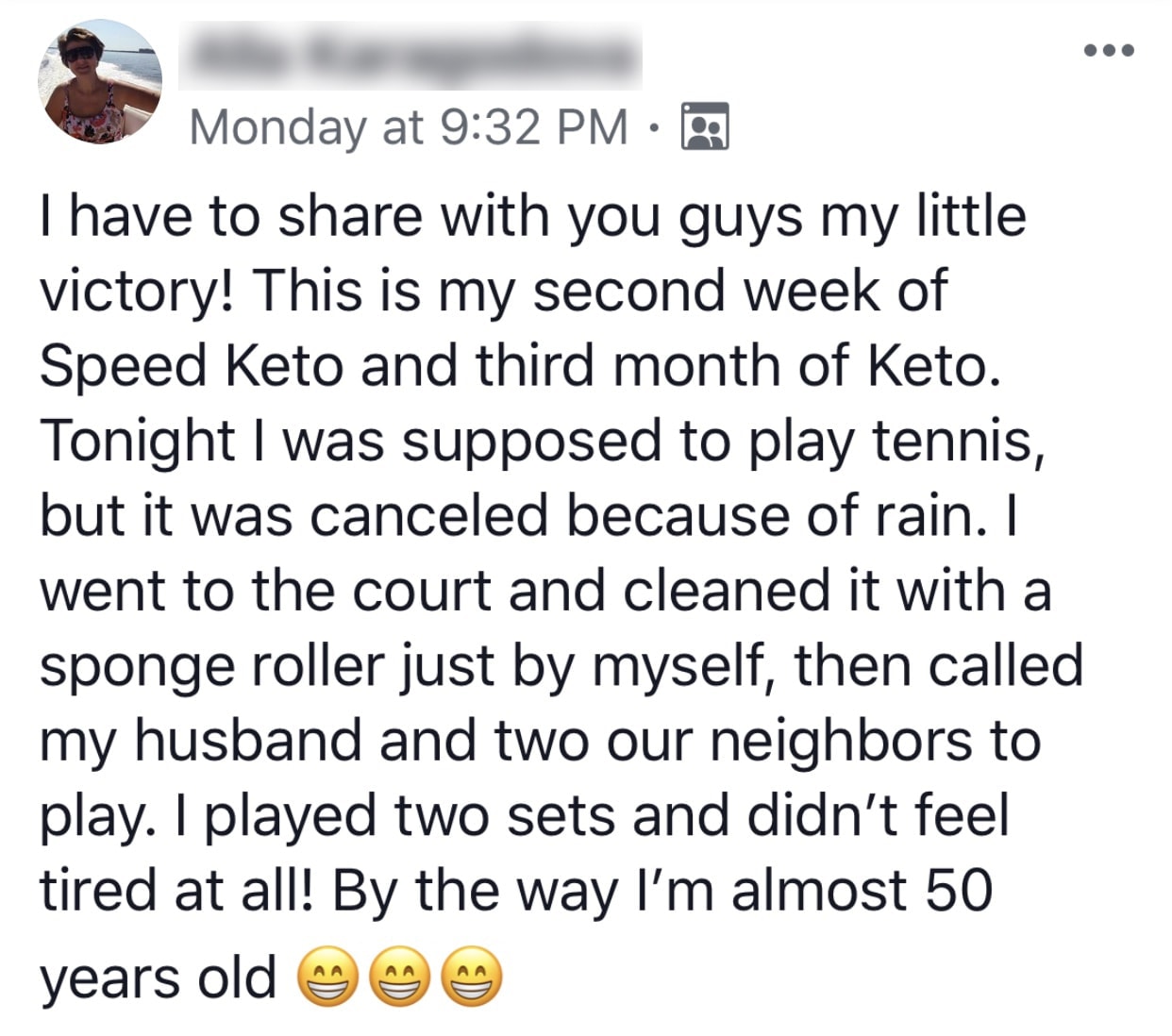Click the word 'canceled' in the post text
The image size is (1172, 1036).
pos(428,516)
